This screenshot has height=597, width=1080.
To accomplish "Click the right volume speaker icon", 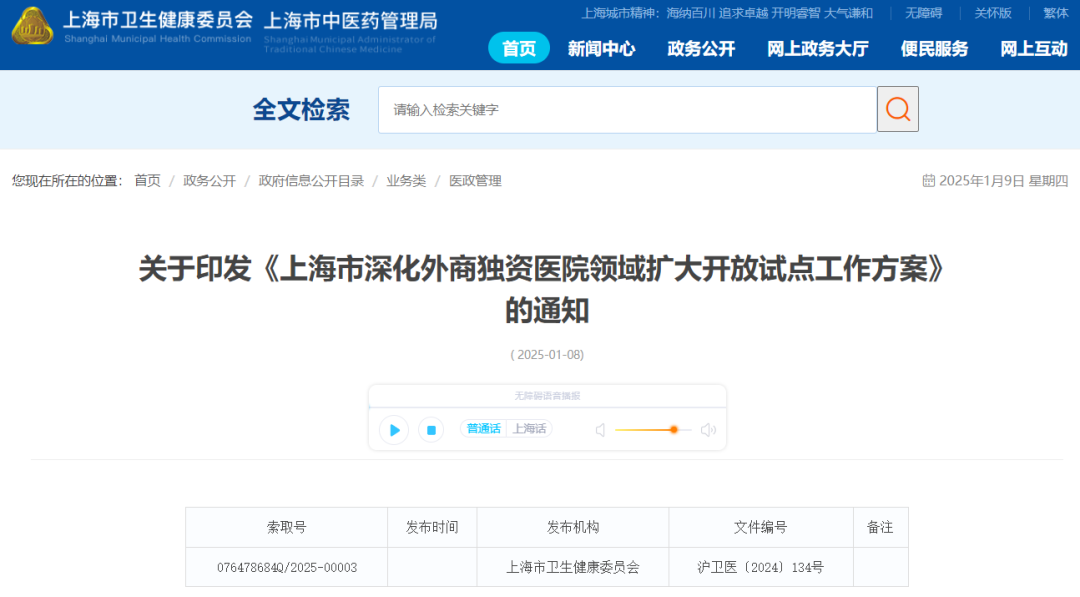I will pyautogui.click(x=708, y=429).
